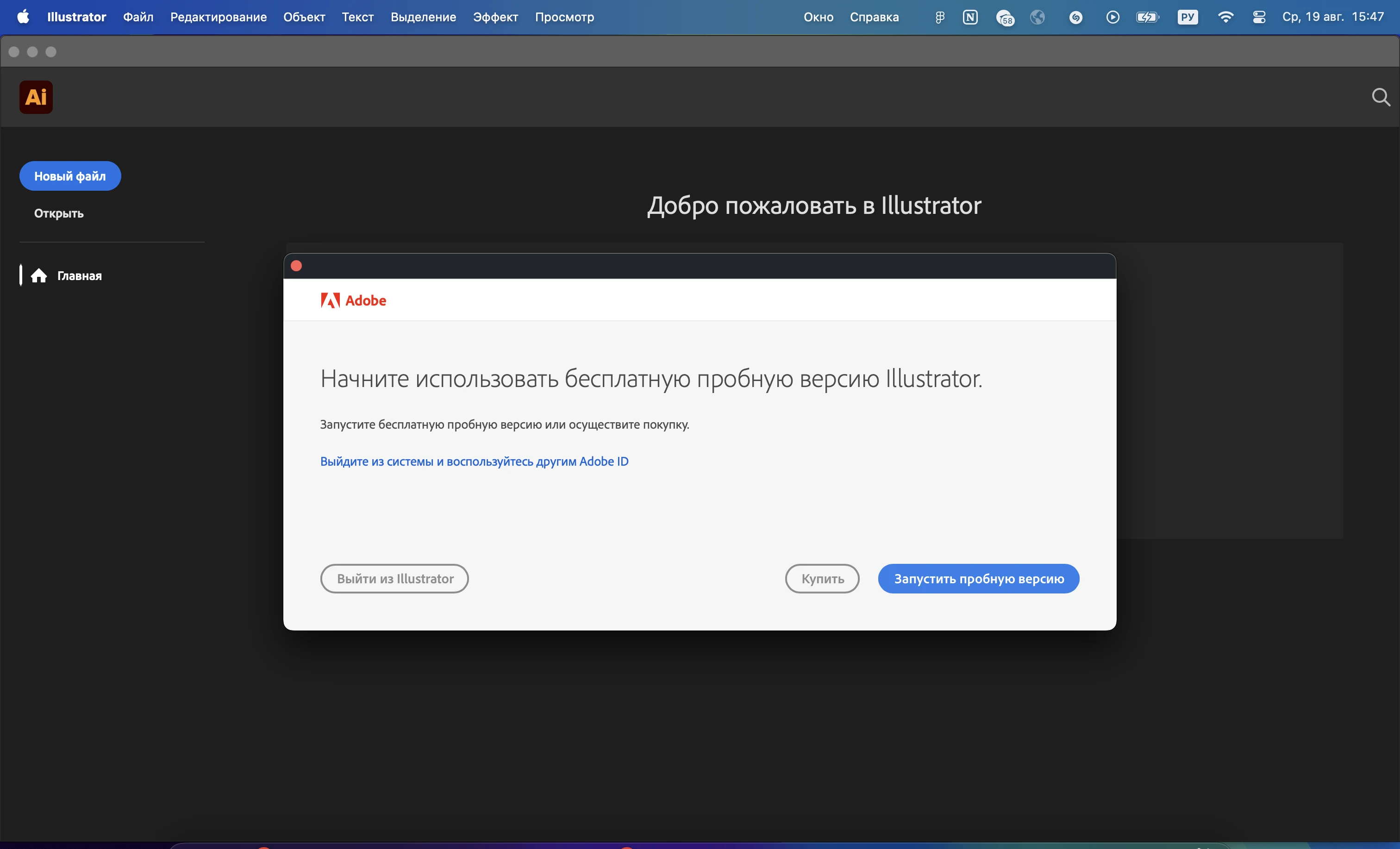
Task: Open the Справка menu
Action: [x=875, y=17]
